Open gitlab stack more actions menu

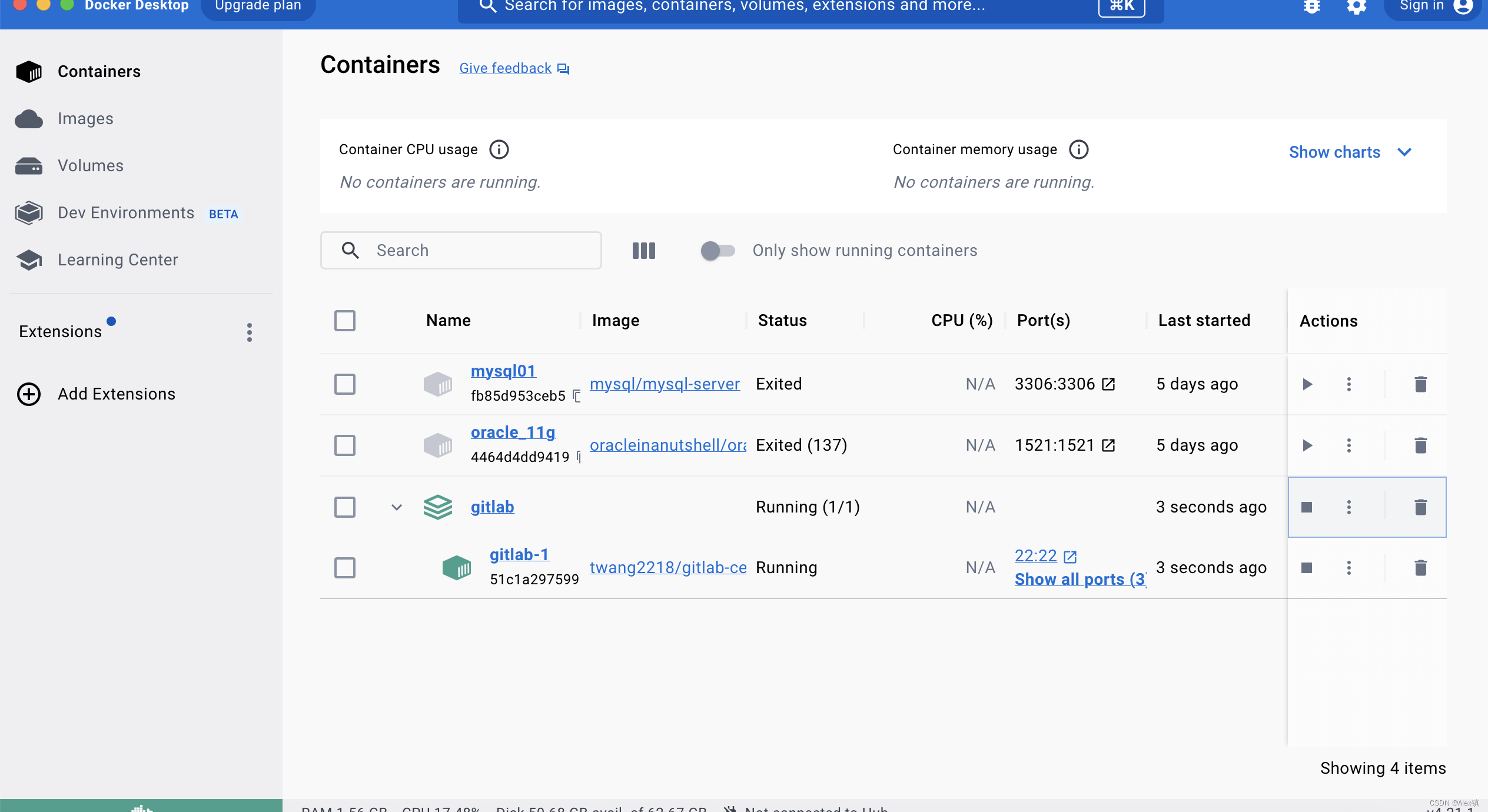coord(1348,507)
